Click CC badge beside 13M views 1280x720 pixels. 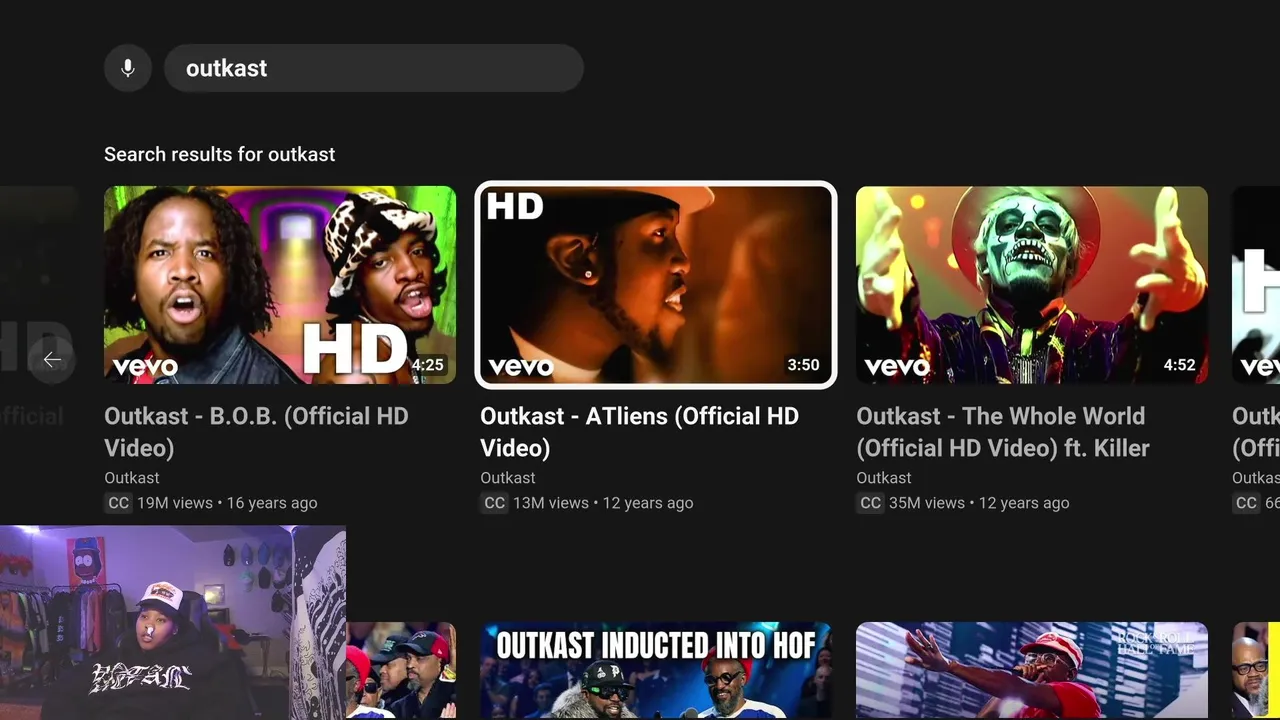pyautogui.click(x=494, y=503)
